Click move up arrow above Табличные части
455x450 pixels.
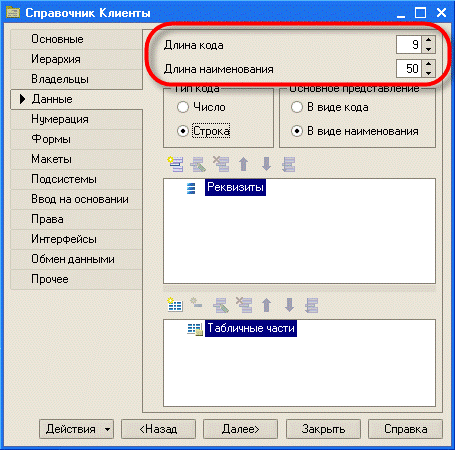266,305
